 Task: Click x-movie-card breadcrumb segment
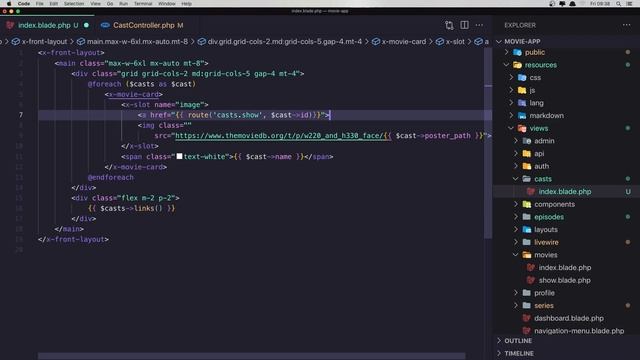point(404,41)
